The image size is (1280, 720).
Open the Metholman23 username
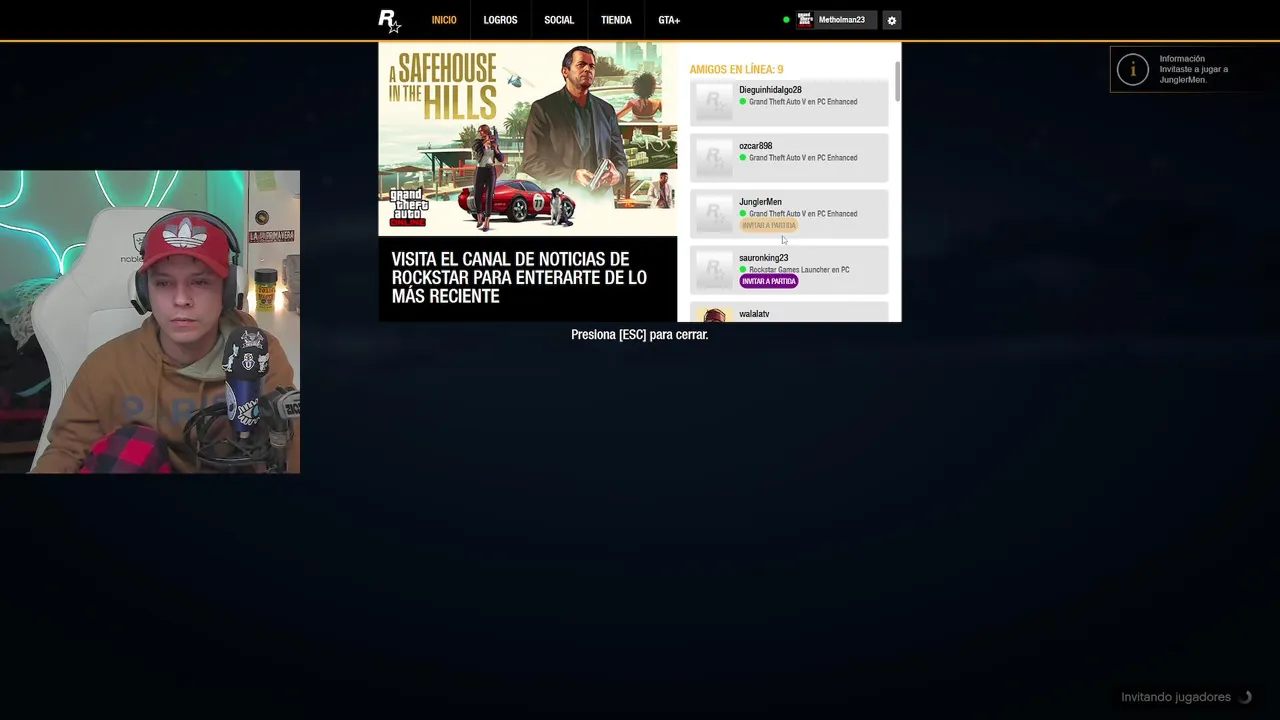click(x=842, y=20)
